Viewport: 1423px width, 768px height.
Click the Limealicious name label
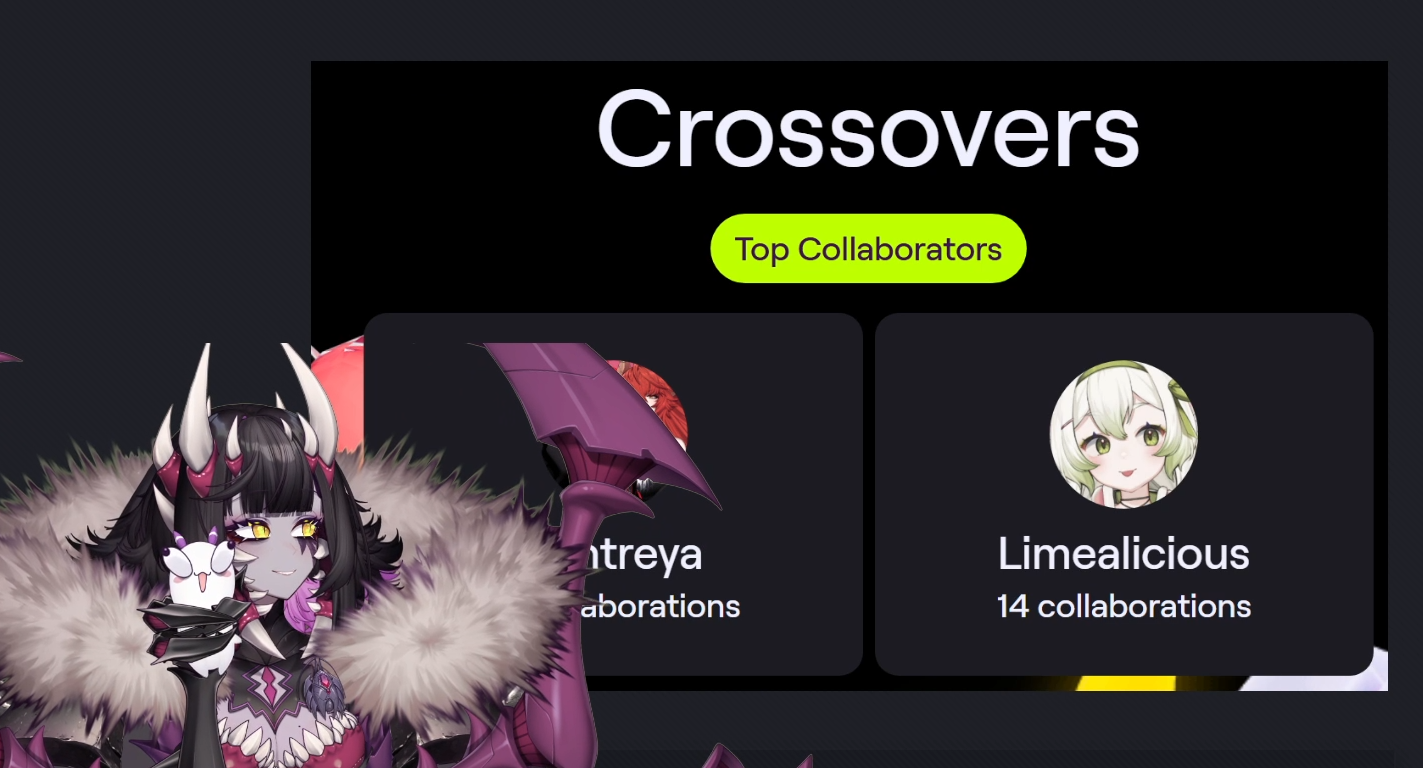1124,553
